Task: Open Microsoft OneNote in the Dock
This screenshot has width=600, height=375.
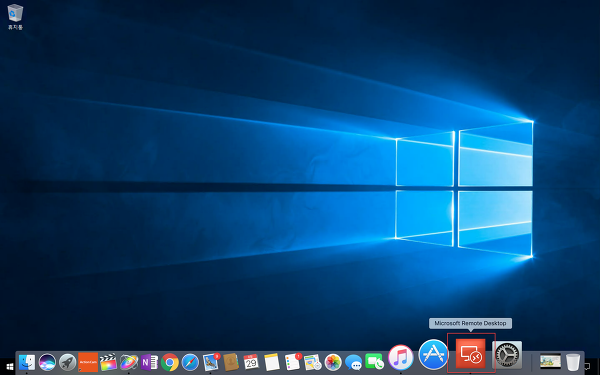Action: [x=149, y=362]
